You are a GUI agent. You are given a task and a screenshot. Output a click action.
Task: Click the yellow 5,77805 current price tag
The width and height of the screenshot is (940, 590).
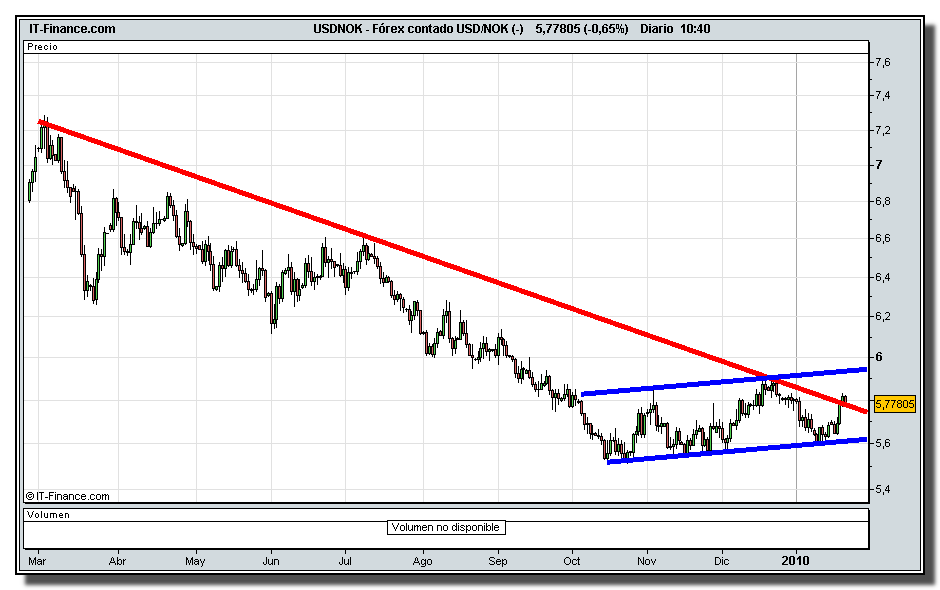(x=895, y=404)
